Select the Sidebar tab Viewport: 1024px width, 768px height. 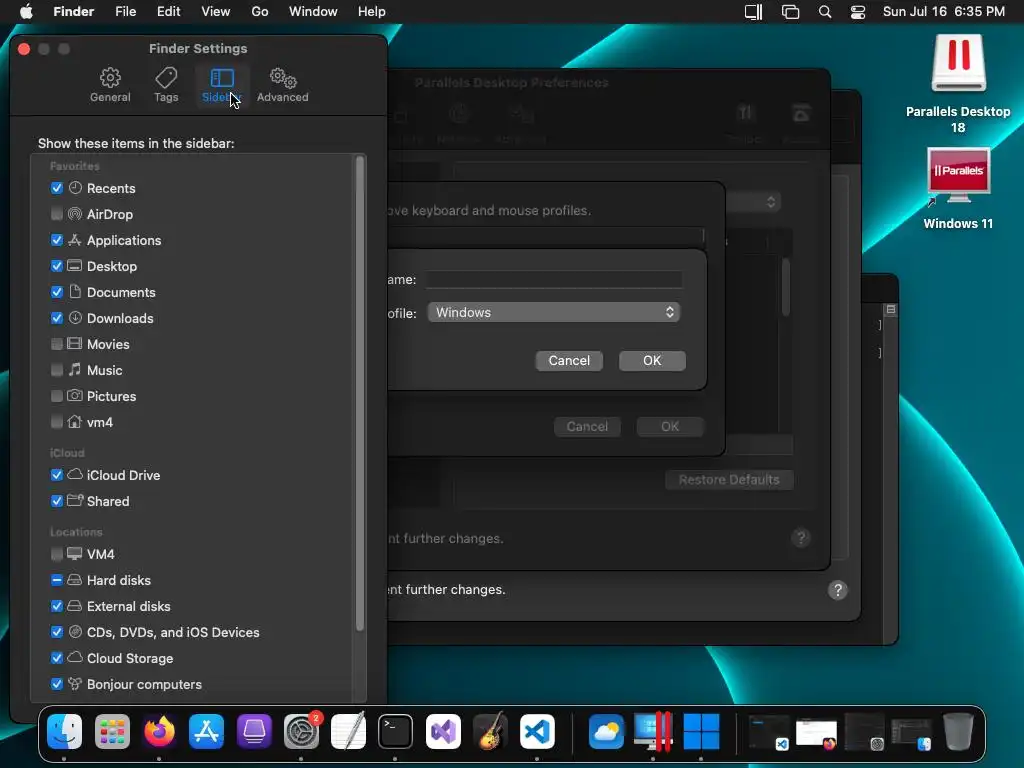221,85
